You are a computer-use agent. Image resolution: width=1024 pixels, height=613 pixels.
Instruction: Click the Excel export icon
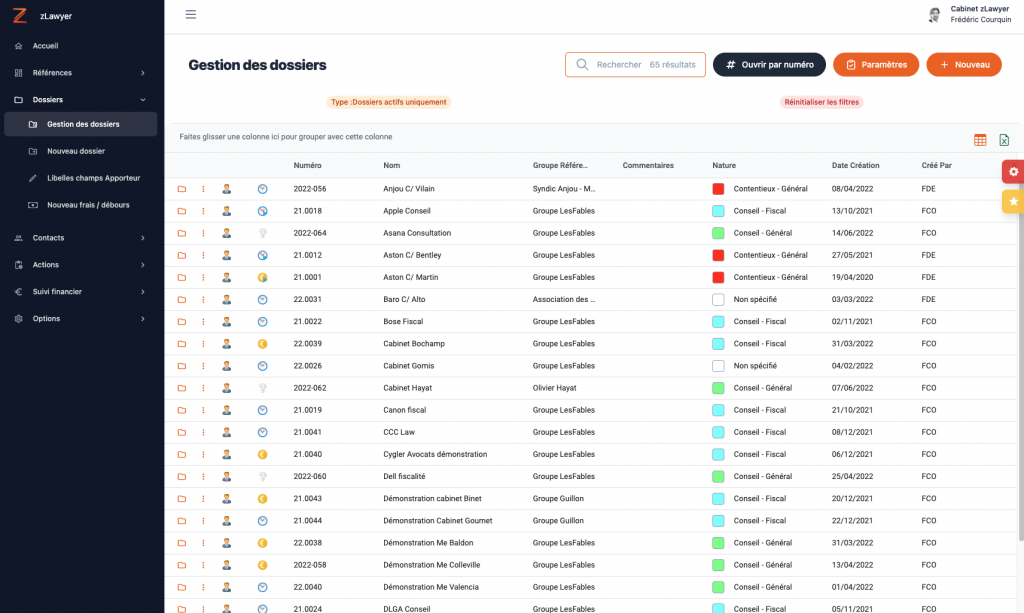coord(1004,140)
